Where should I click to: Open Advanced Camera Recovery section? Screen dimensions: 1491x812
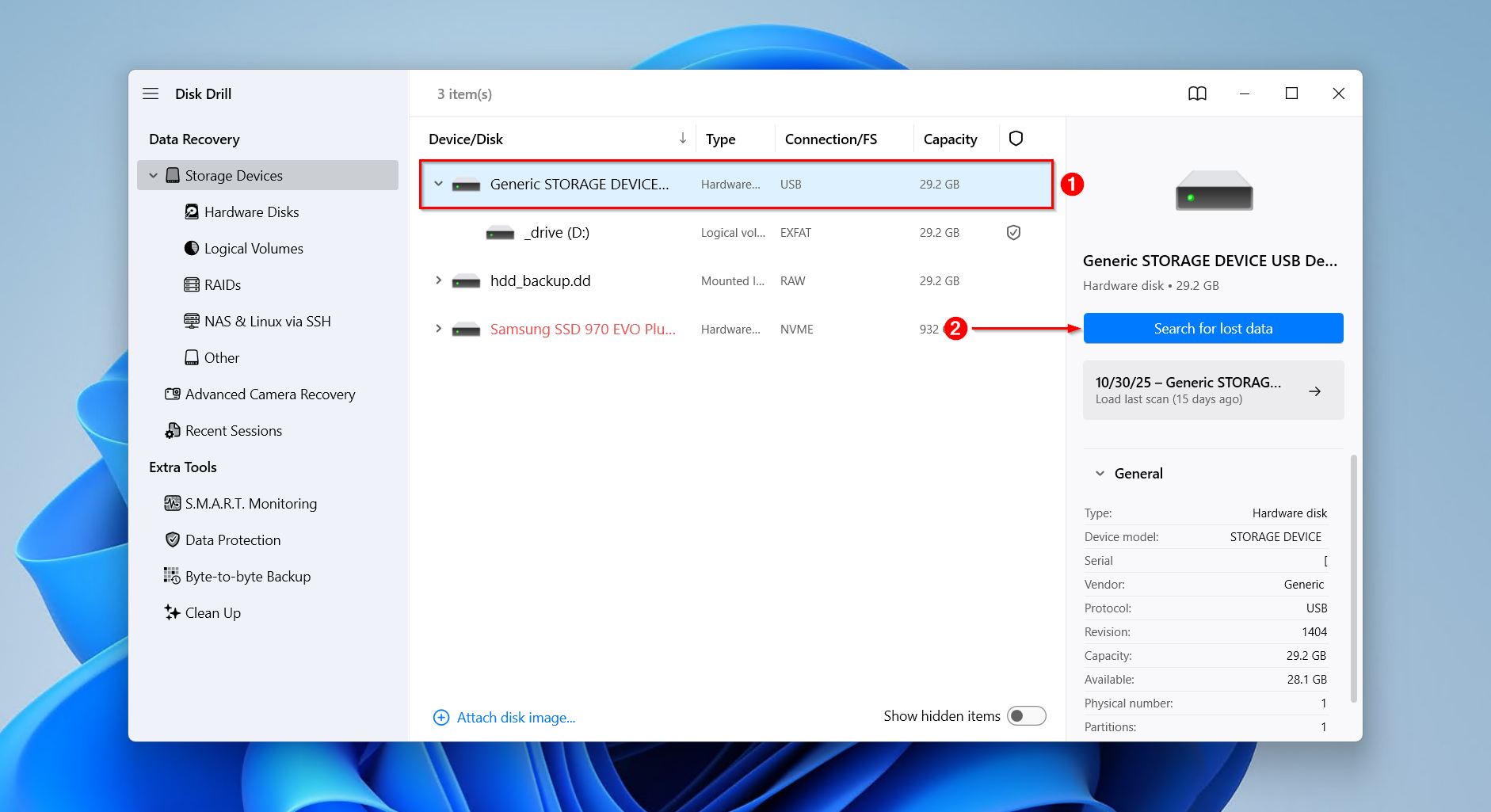269,394
